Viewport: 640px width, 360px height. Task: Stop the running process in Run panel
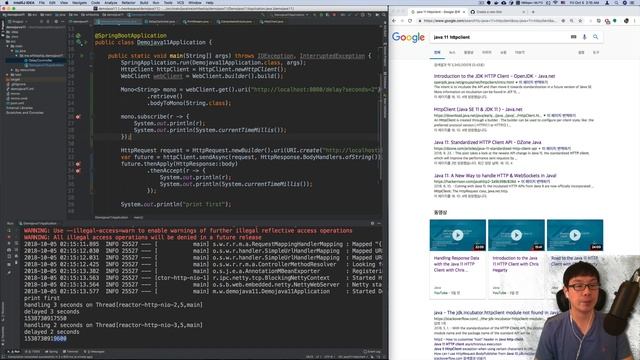pos(9,237)
